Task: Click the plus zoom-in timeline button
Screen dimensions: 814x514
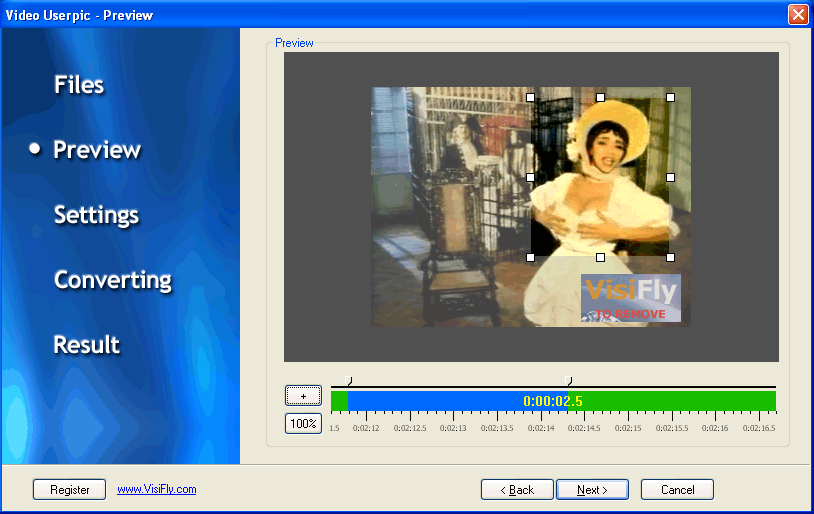Action: point(303,396)
